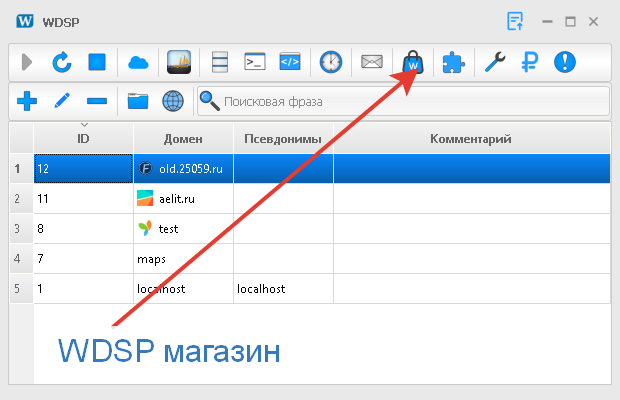Open settings via the wrench icon

(495, 62)
